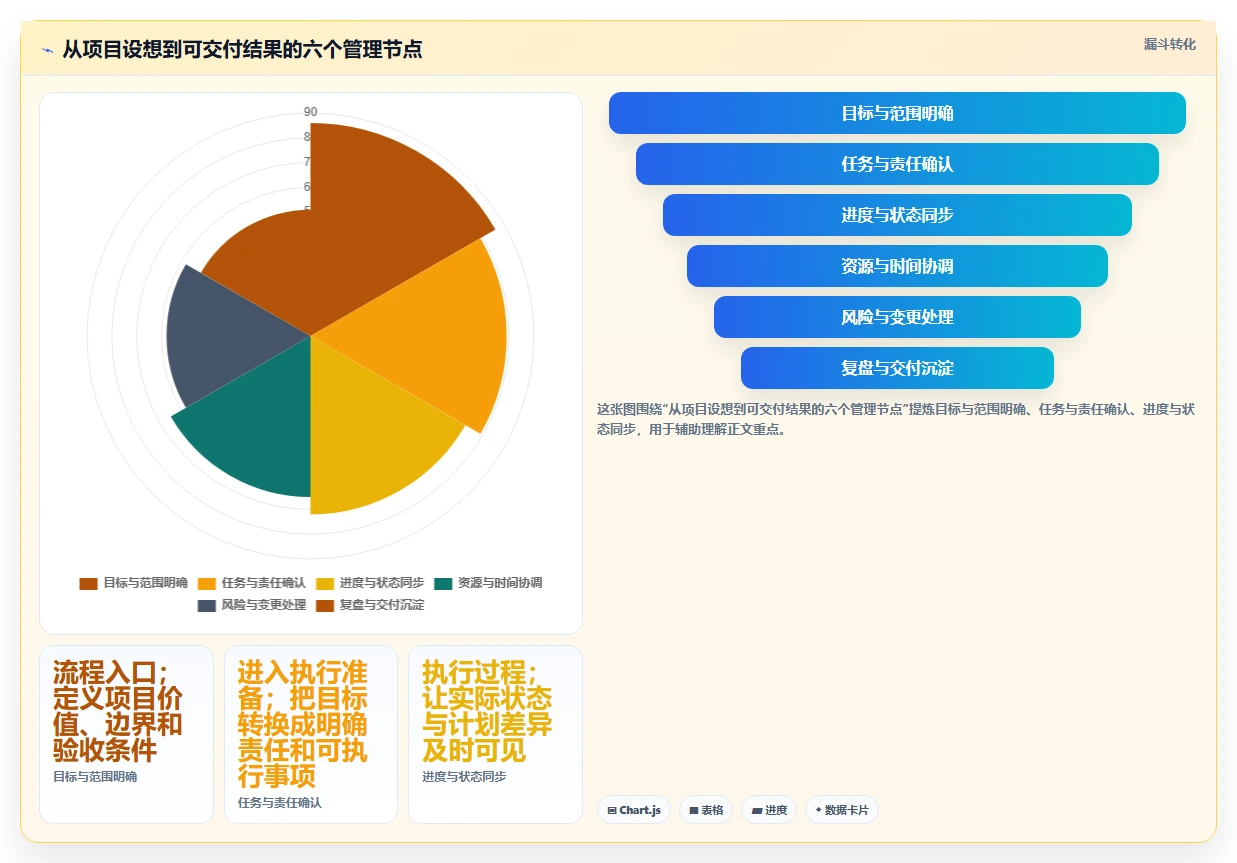Select the 资源与时间协调 funnel bar

[897, 266]
